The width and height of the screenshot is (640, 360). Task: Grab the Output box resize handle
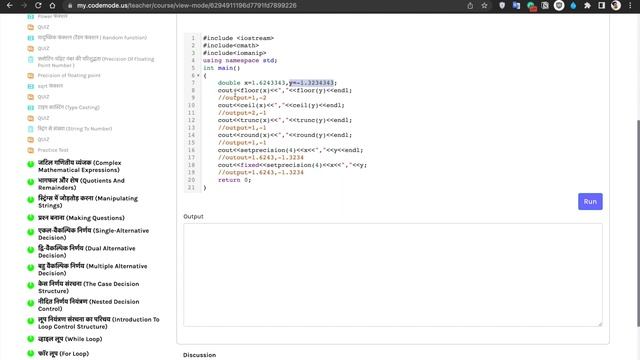(x=600, y=324)
